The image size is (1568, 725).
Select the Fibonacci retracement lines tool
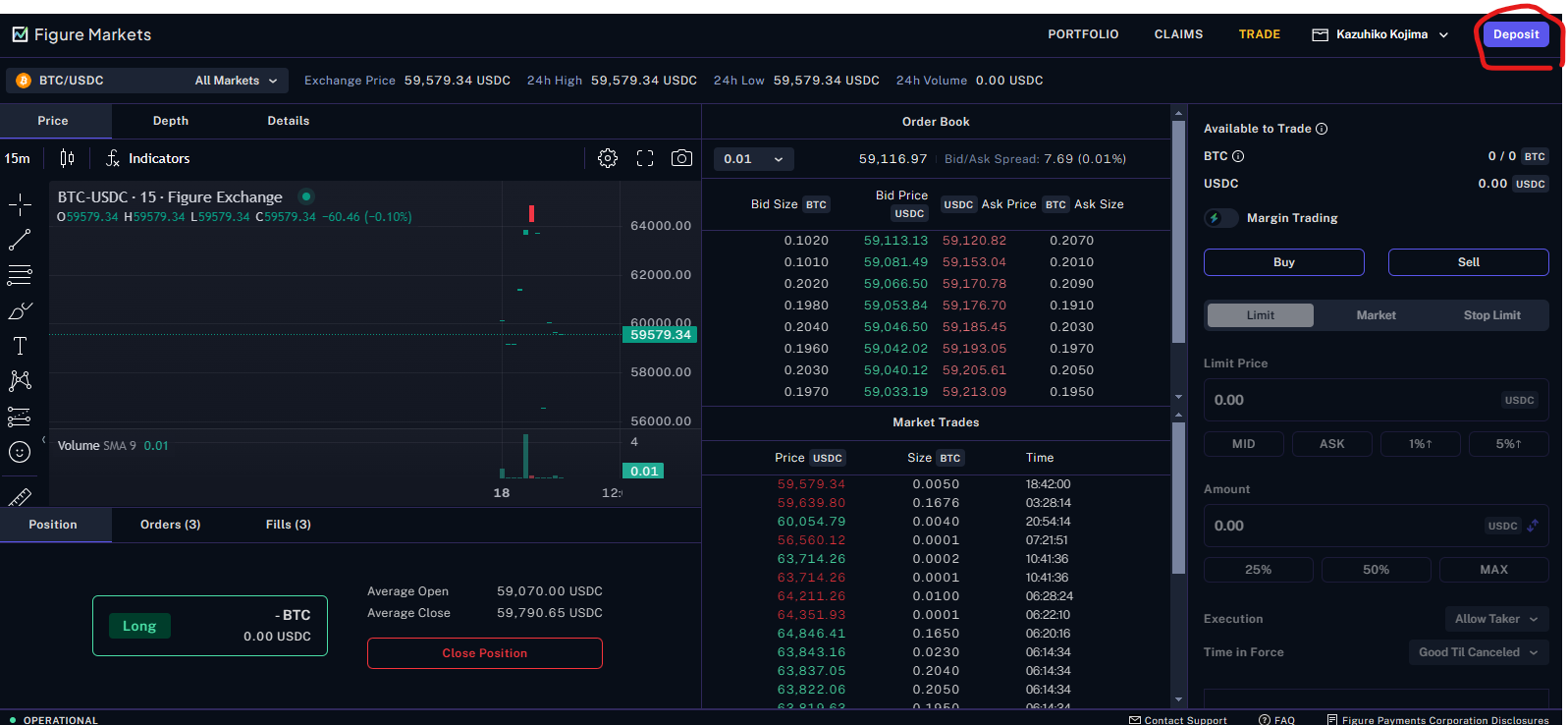[20, 275]
